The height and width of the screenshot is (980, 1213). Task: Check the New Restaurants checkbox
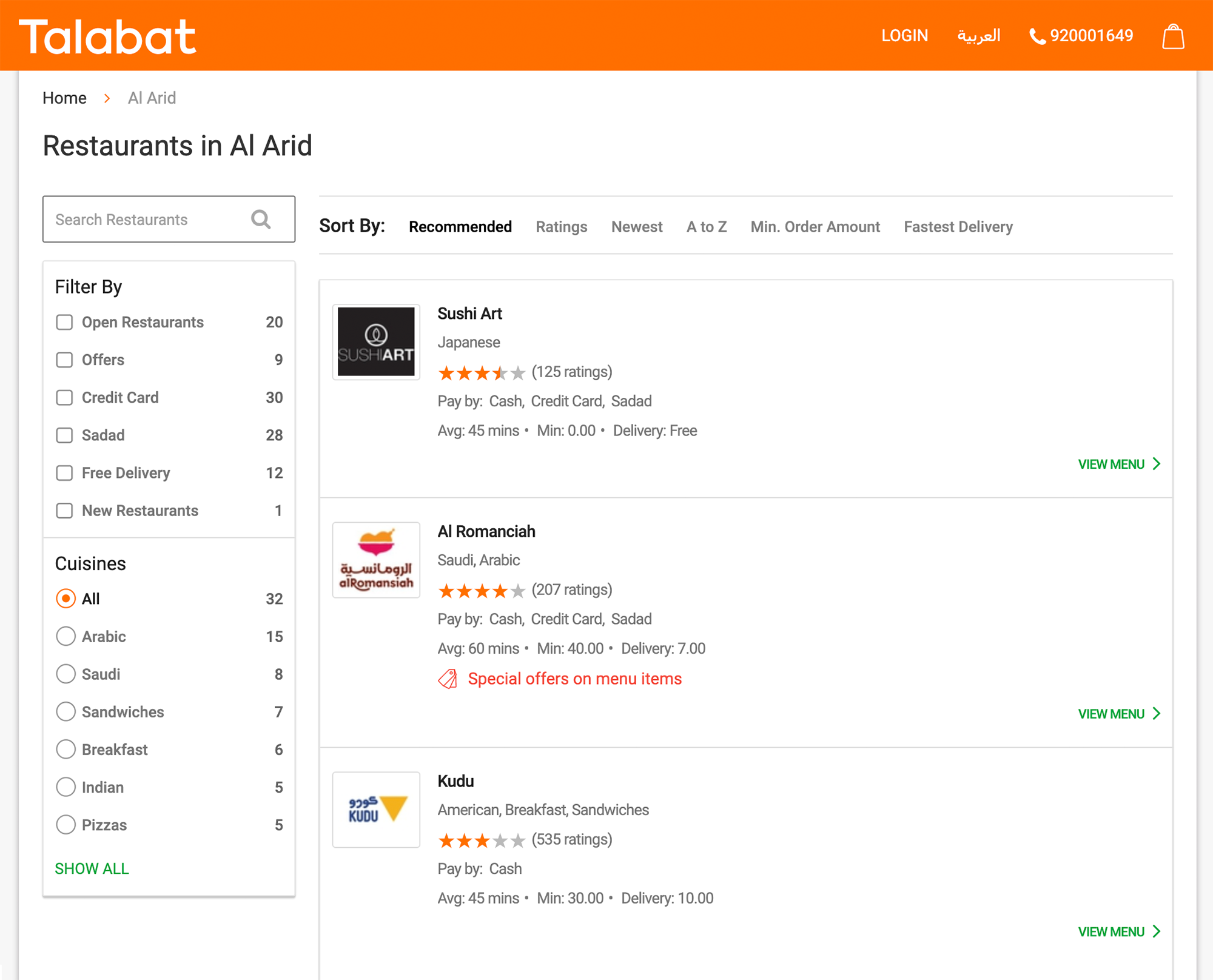tap(64, 511)
